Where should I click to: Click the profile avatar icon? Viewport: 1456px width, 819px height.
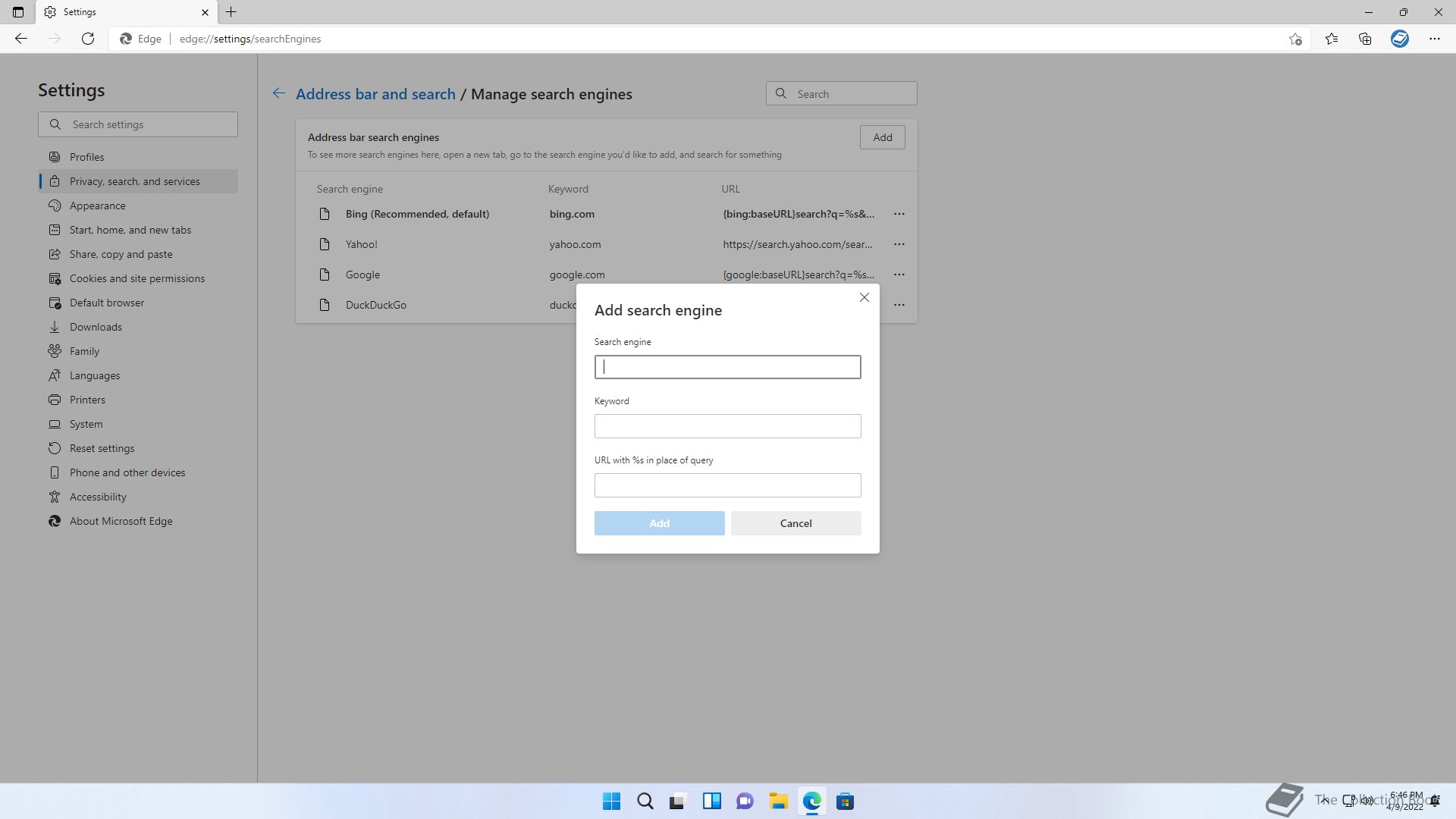click(1400, 39)
